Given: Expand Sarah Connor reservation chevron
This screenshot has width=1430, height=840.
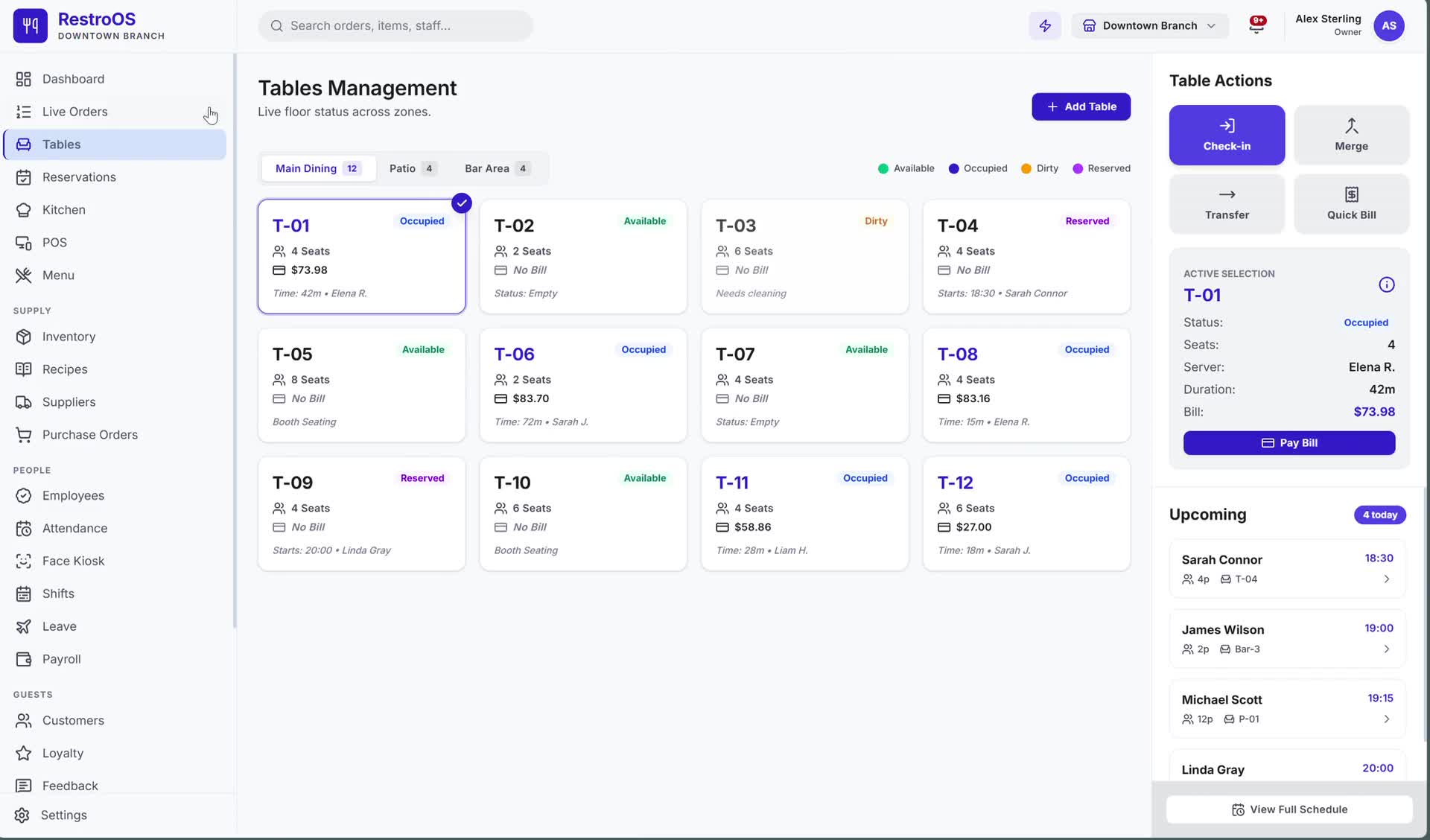Looking at the screenshot, I should [1386, 579].
